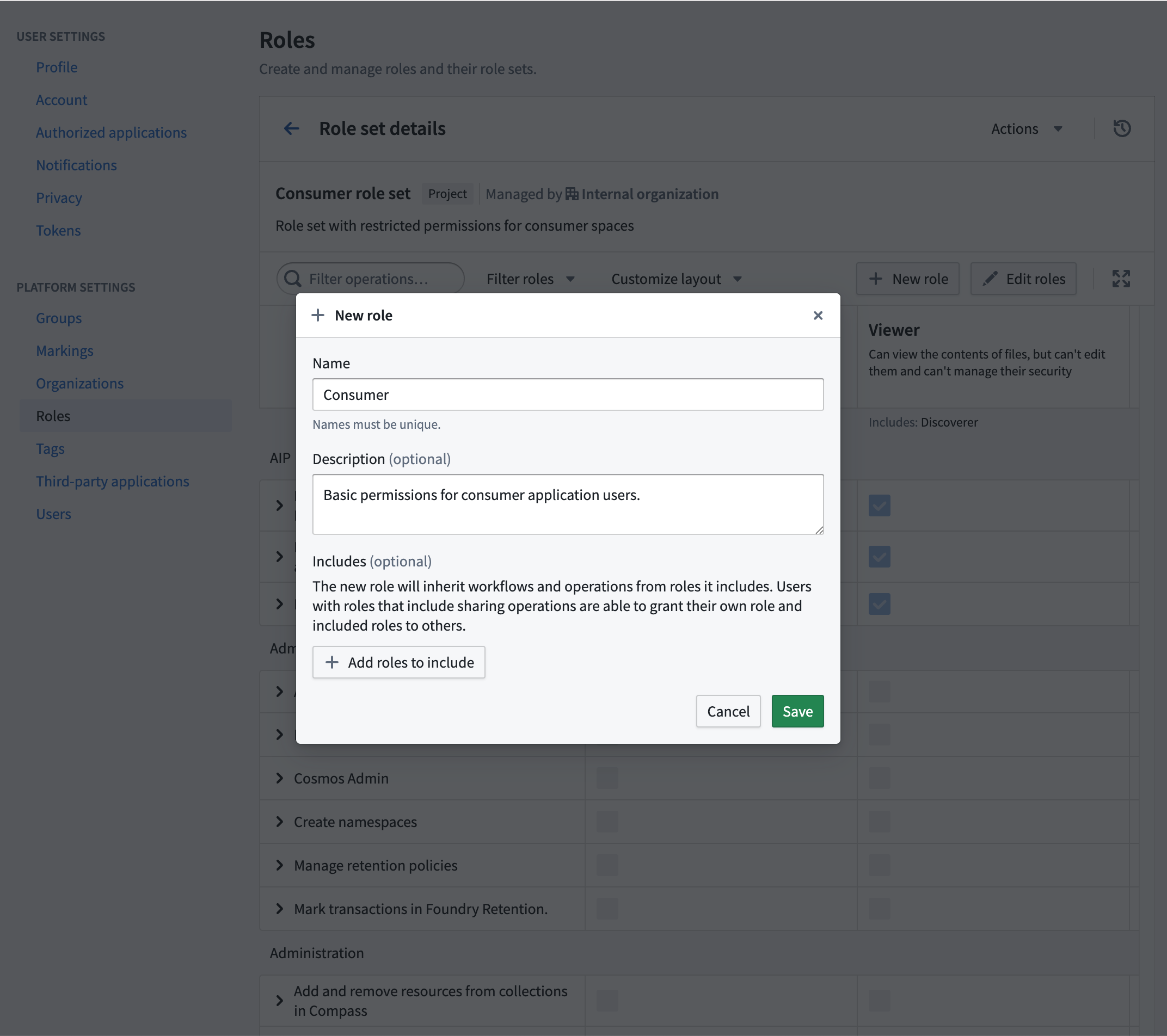
Task: Toggle first-column checkbox in Cosmos Admin row
Action: [x=607, y=778]
